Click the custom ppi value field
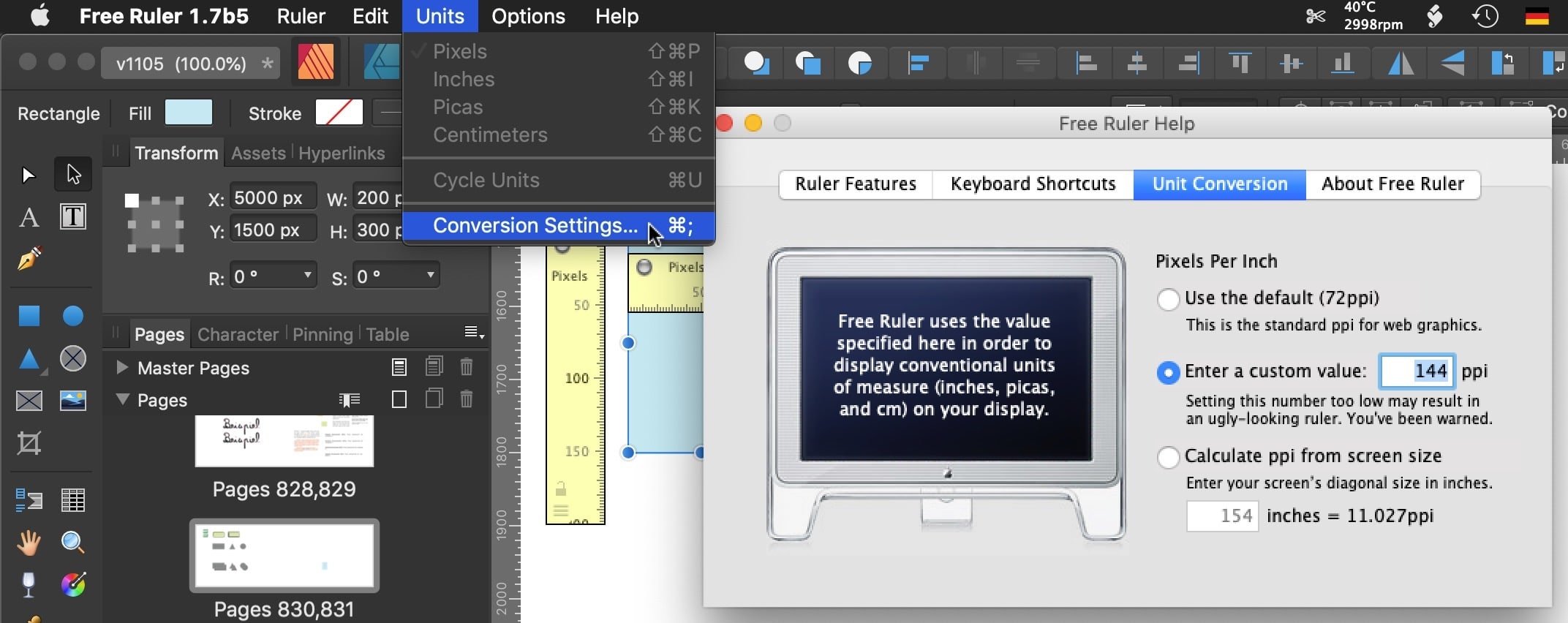The width and height of the screenshot is (1568, 623). (x=1417, y=371)
